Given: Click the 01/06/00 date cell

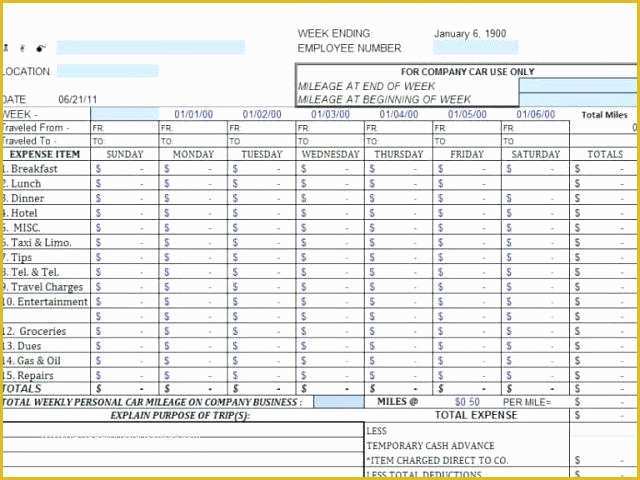Looking at the screenshot, I should click(x=536, y=114).
